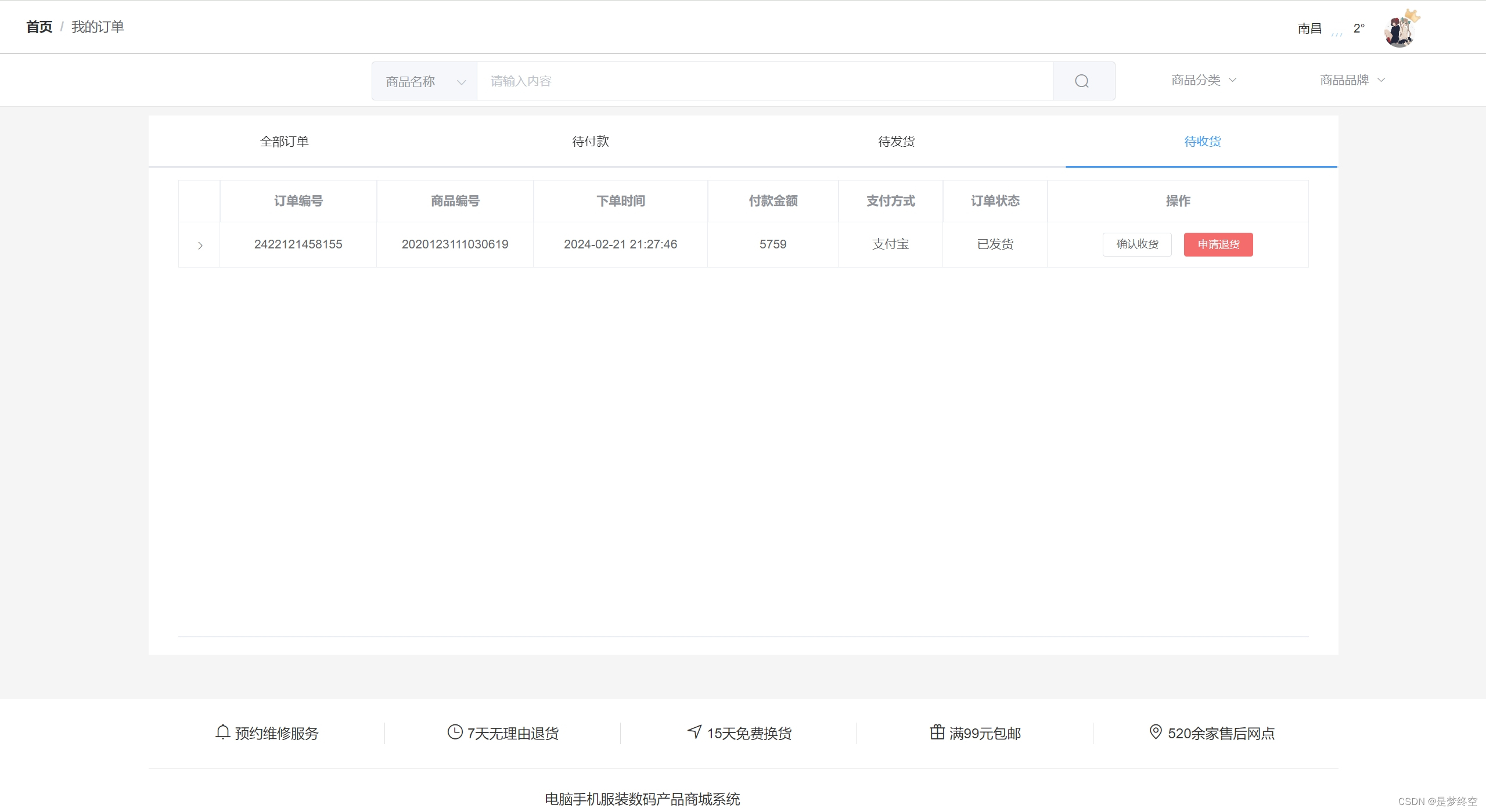This screenshot has height=812, width=1486.
Task: Click the bell icon for 预约维修服务
Action: (x=222, y=732)
